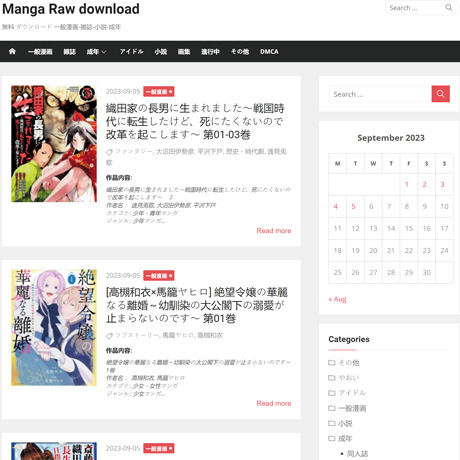Click the header search magnifier icon
This screenshot has height=460, width=460.
449,8
